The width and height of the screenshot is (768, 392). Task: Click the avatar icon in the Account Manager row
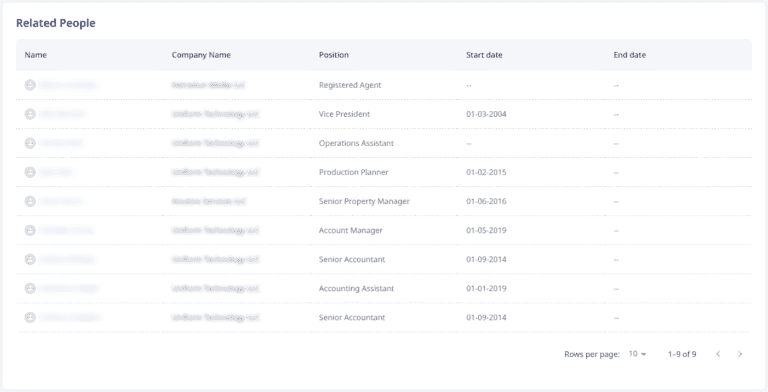pos(30,230)
